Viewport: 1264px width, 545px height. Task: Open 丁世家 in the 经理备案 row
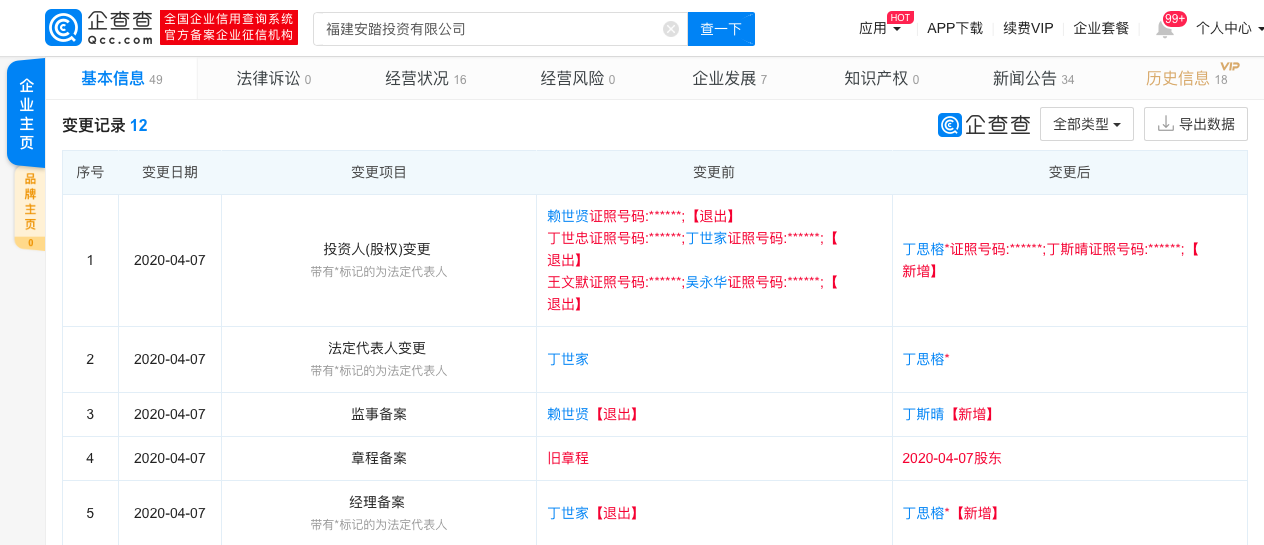568,513
